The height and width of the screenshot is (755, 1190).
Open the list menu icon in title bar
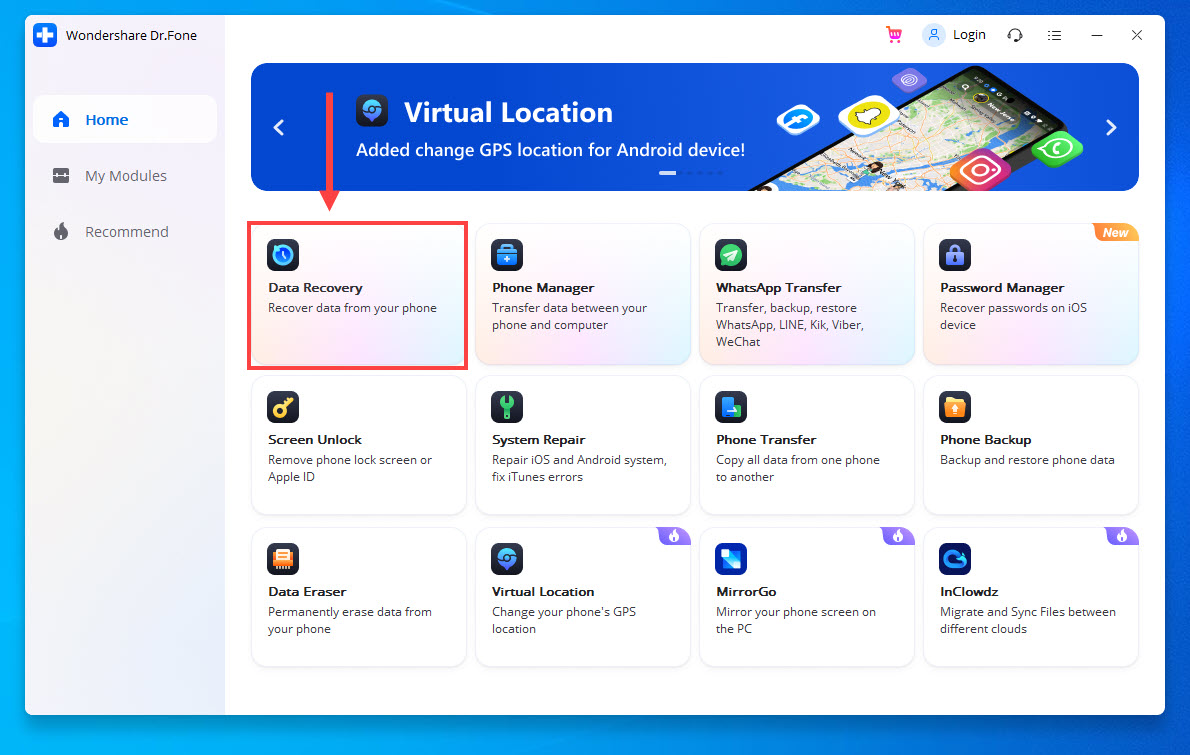pyautogui.click(x=1054, y=35)
